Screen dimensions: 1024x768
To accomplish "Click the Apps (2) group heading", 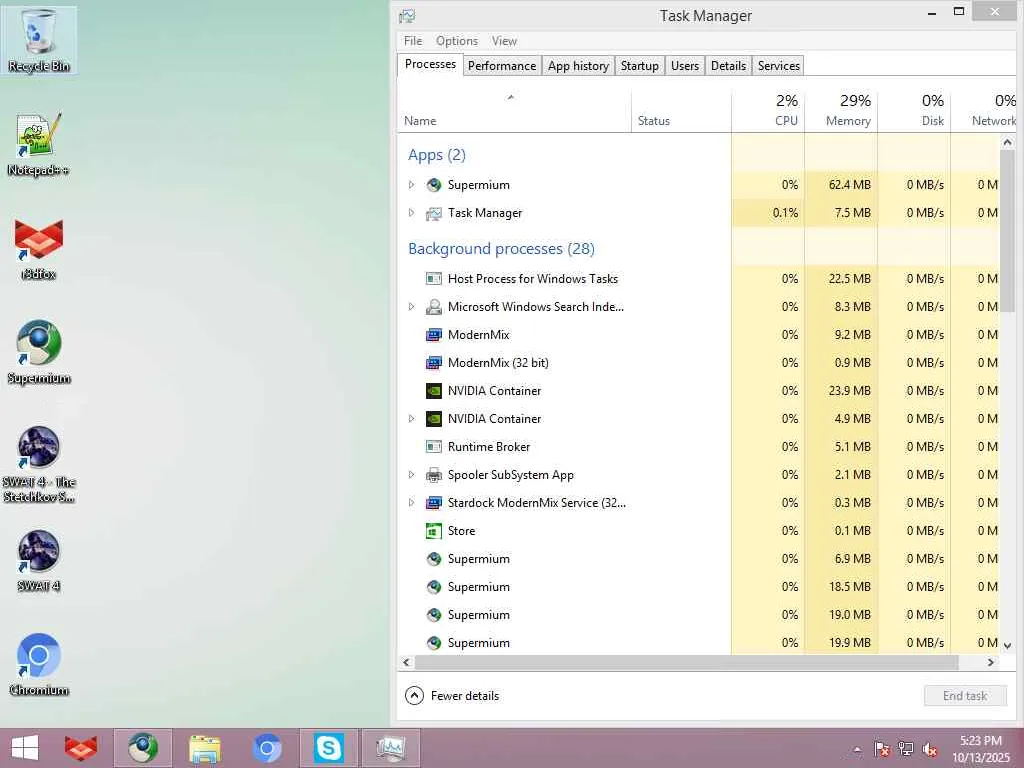I will coord(436,155).
